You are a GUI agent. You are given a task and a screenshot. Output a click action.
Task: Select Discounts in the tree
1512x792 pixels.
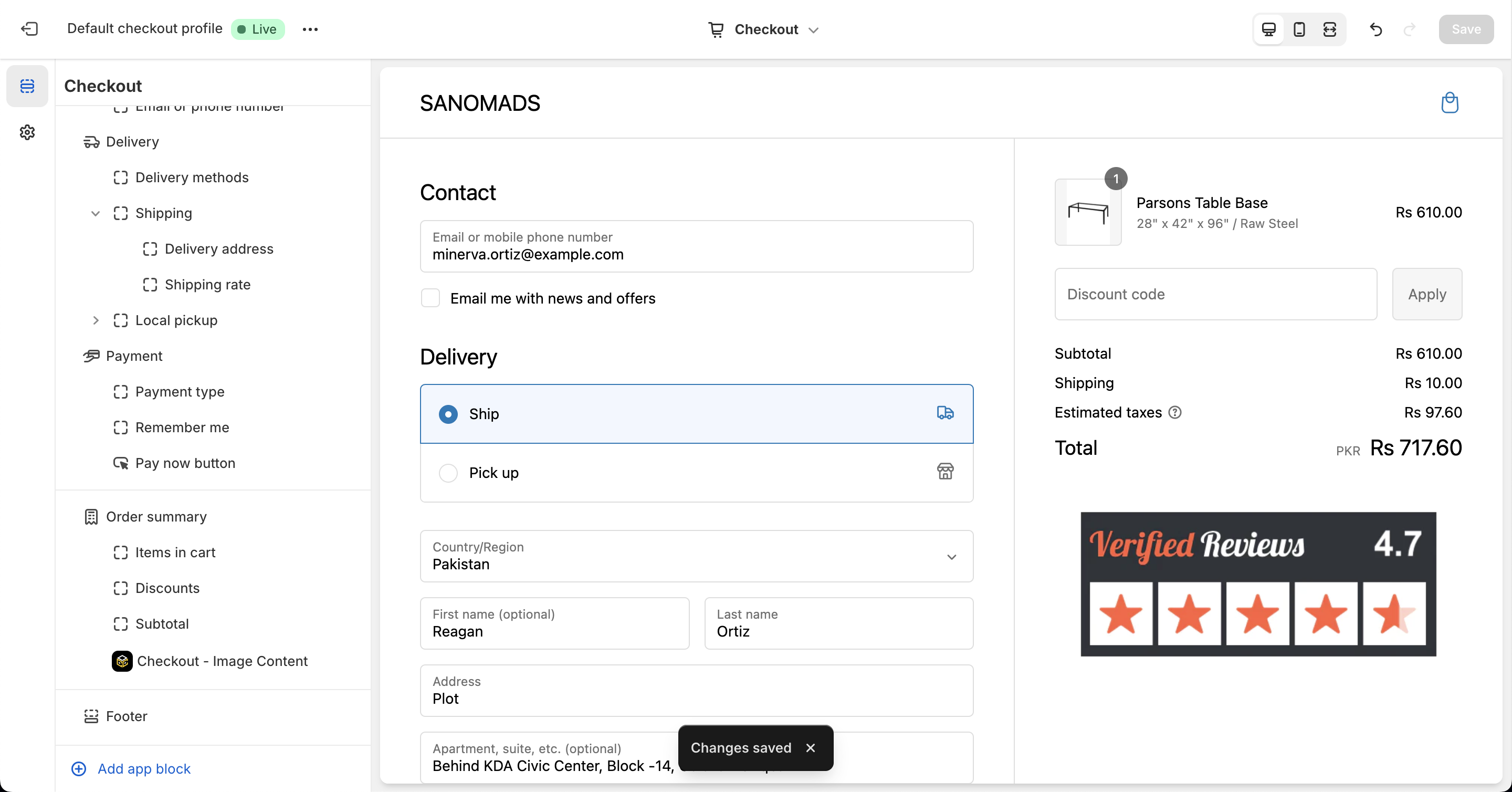167,588
